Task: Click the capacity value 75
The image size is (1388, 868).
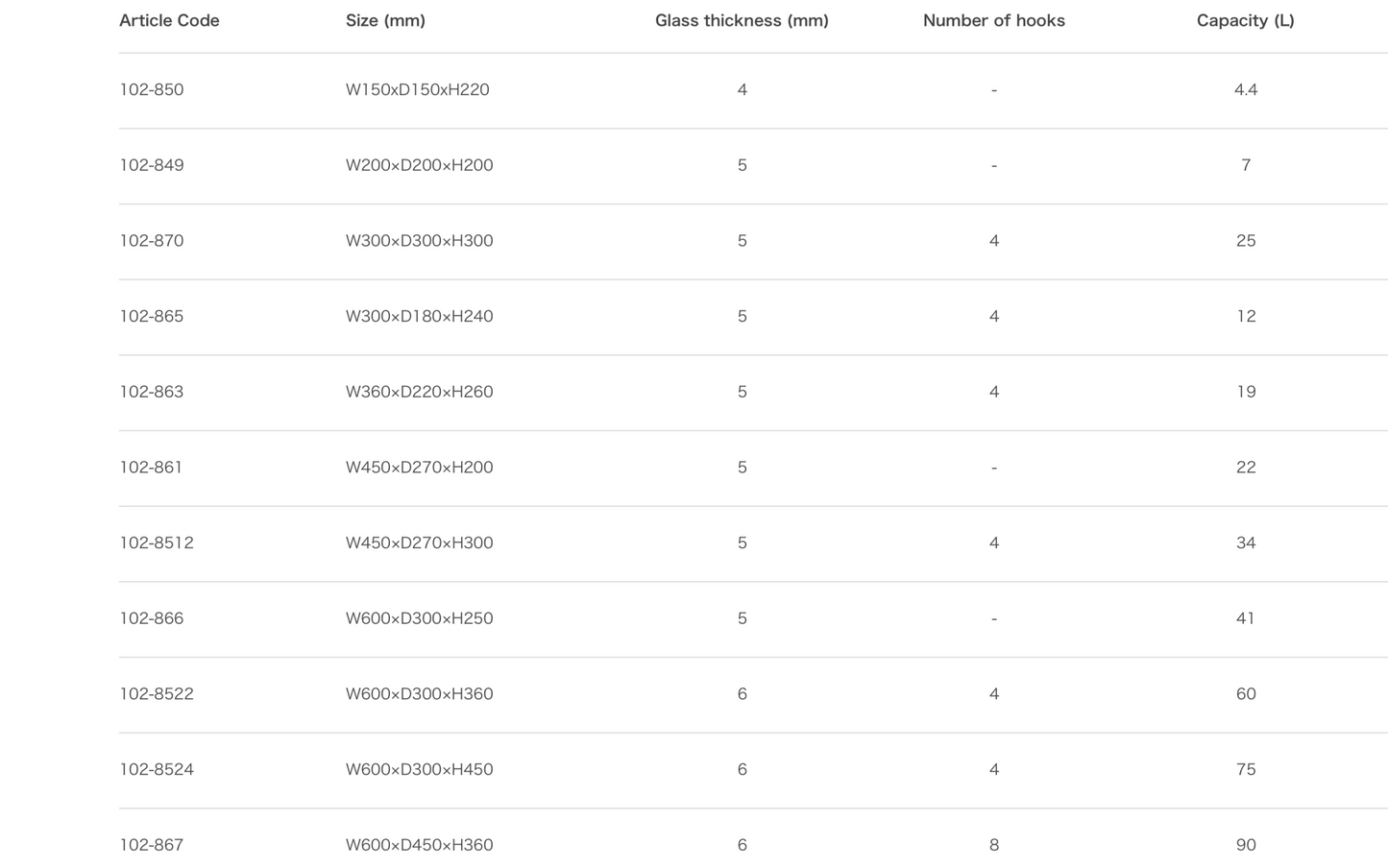Action: click(x=1246, y=769)
